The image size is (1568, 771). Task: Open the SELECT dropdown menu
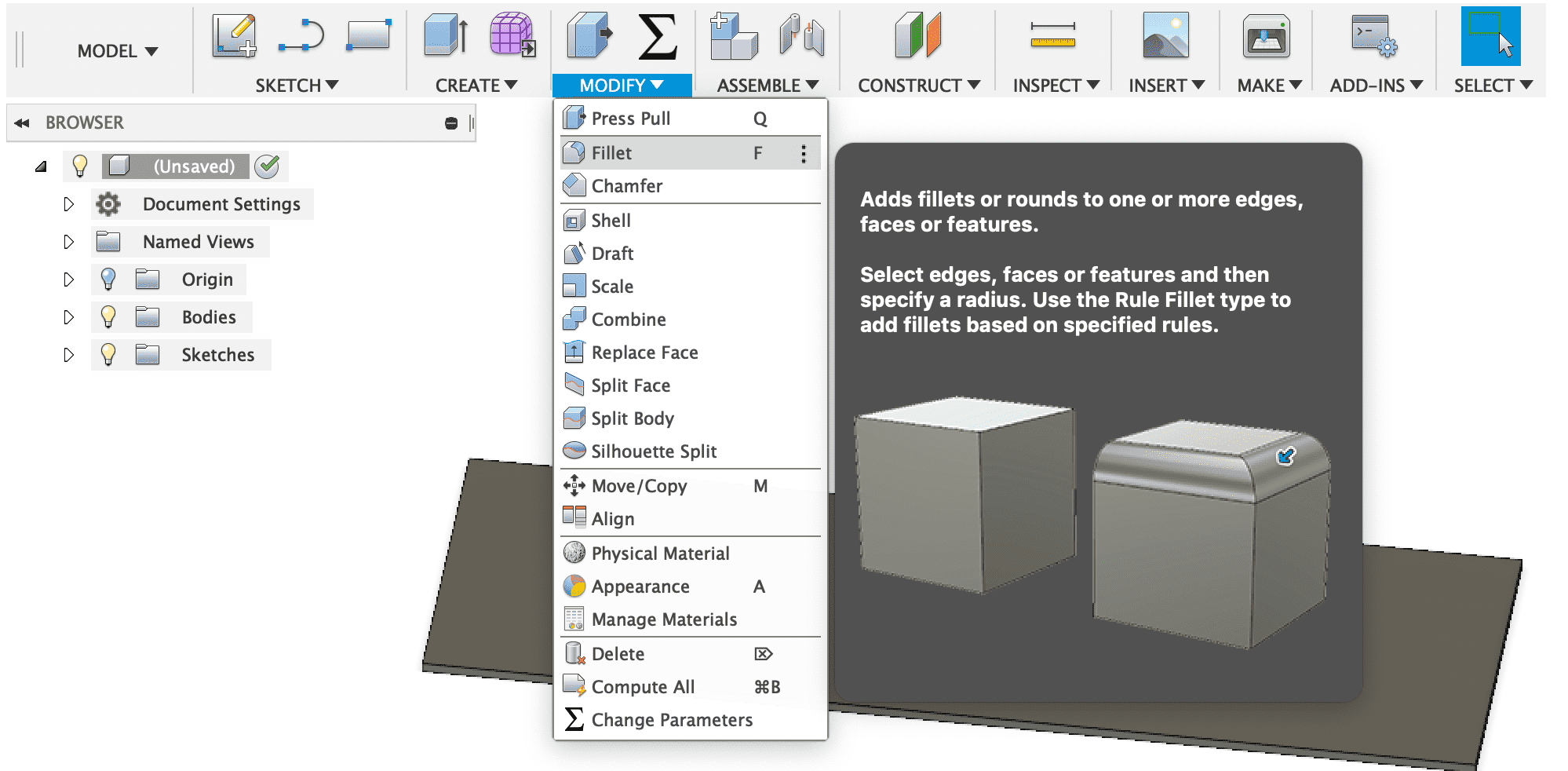point(1493,85)
